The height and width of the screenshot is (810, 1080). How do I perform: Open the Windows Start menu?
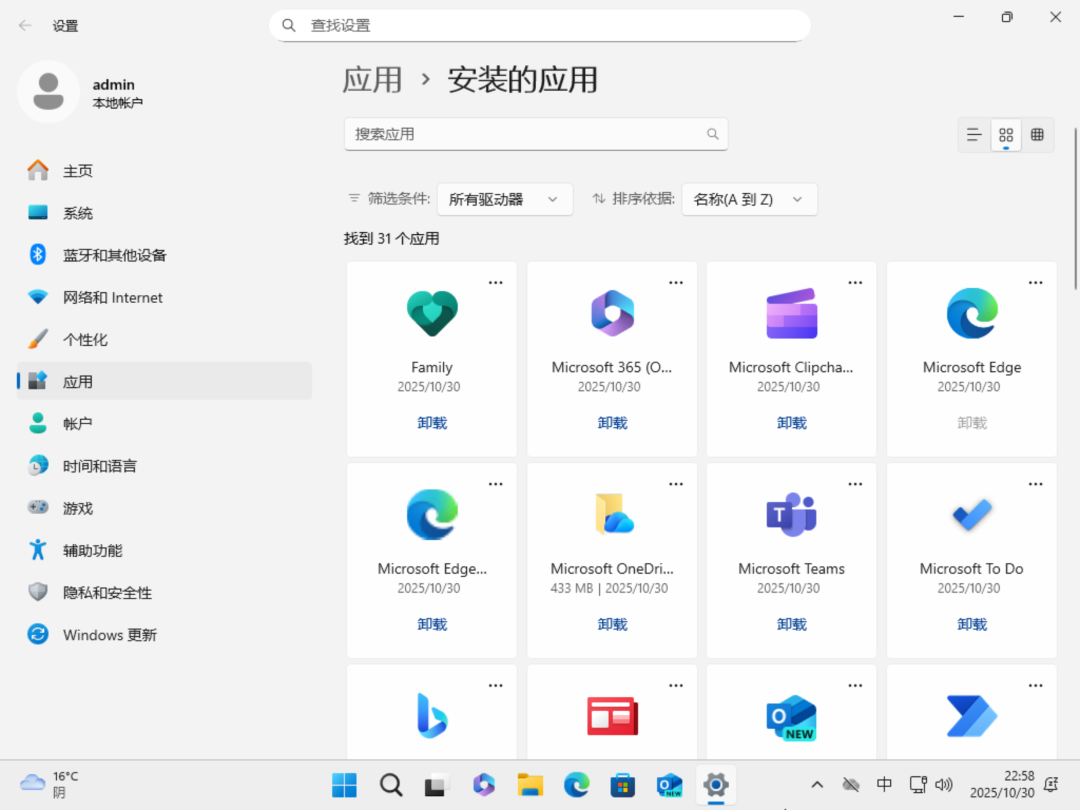click(x=344, y=785)
